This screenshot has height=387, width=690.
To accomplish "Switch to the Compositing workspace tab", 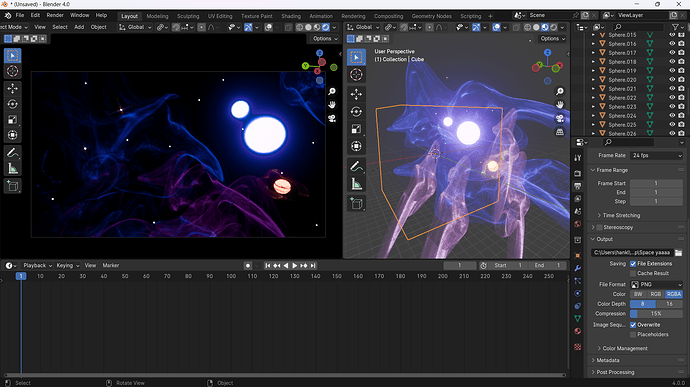I will coord(388,16).
